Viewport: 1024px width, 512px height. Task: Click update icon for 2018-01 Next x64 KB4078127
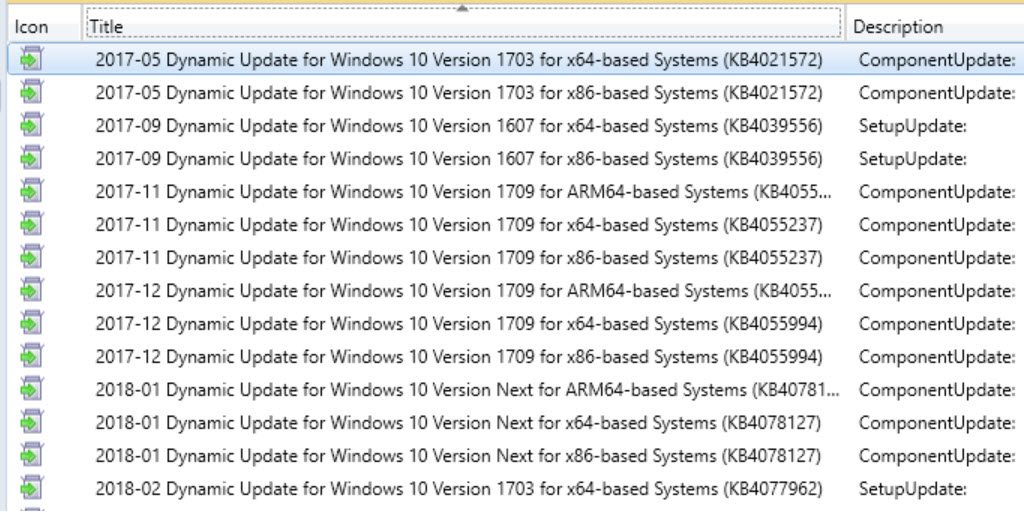click(31, 422)
